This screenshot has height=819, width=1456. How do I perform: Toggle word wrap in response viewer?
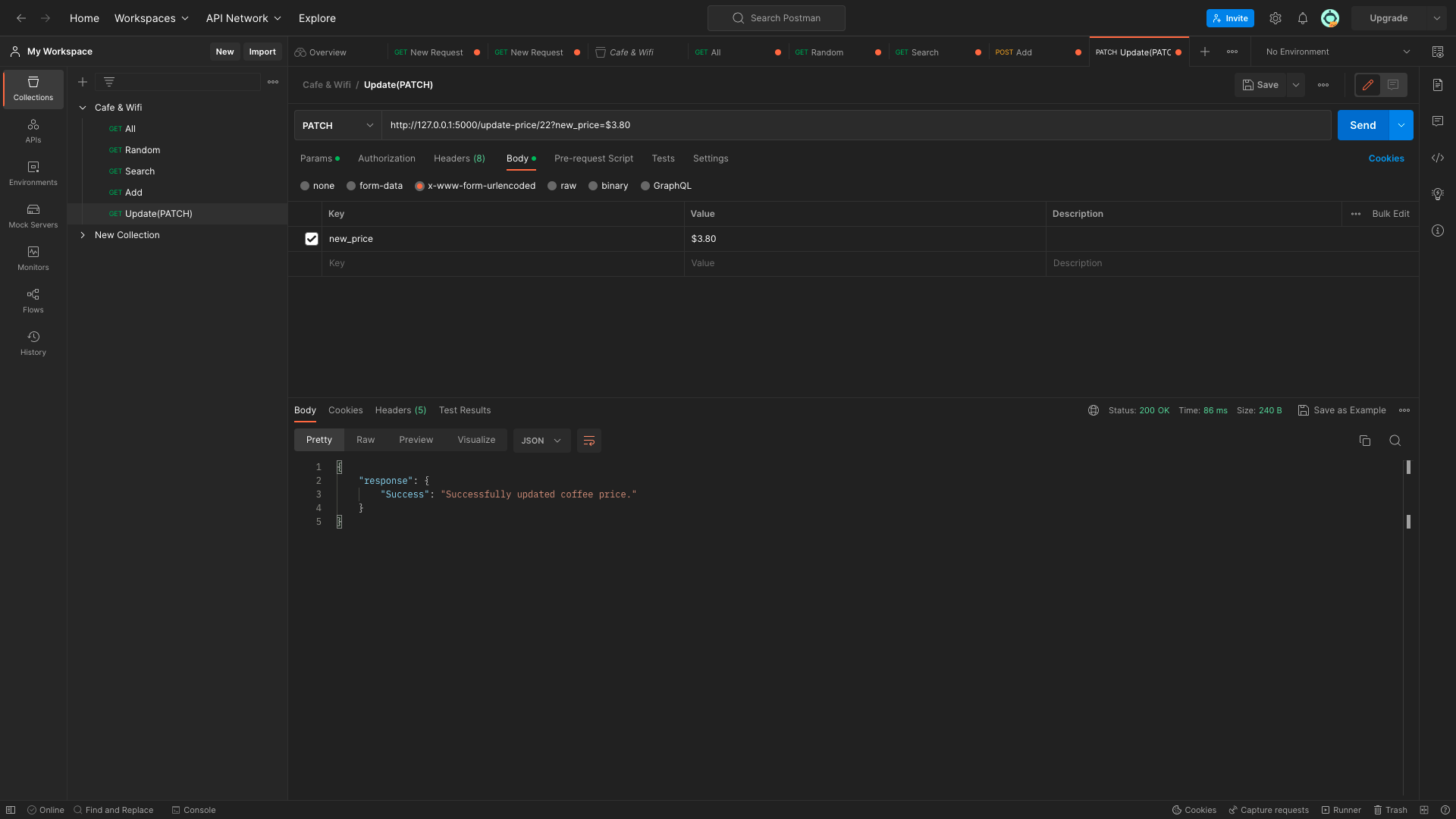588,441
